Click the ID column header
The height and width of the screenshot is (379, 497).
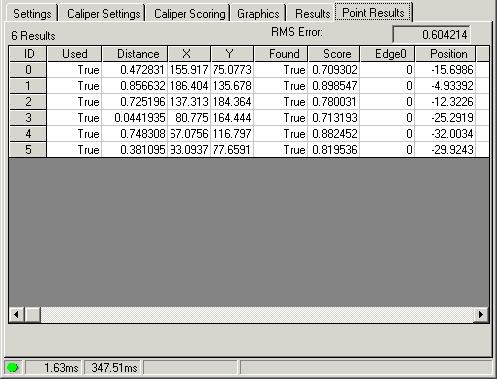coord(28,54)
